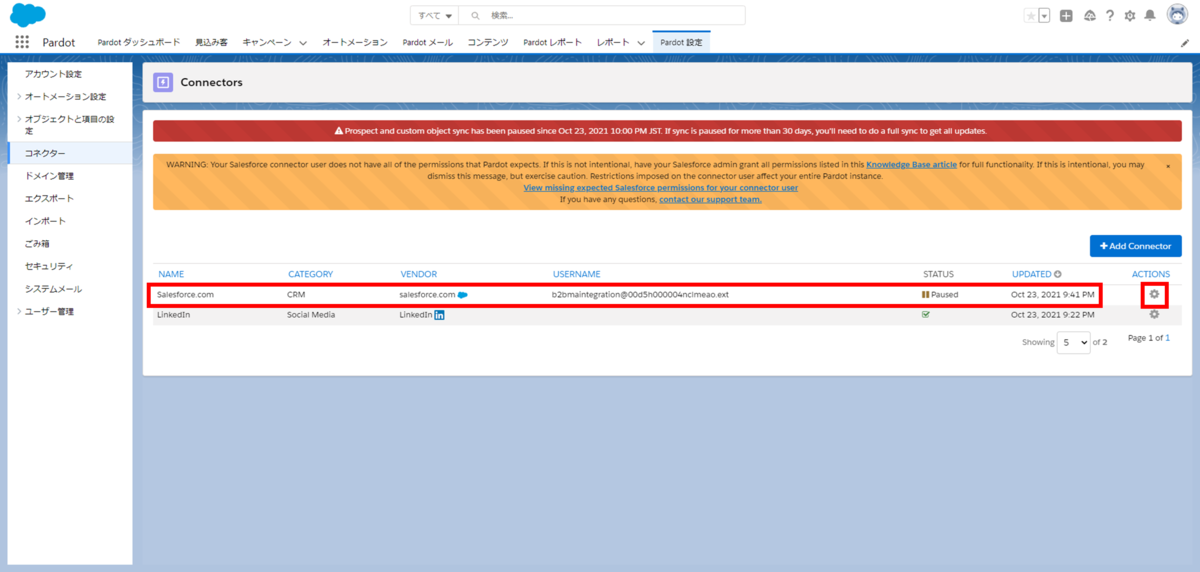This screenshot has height=572, width=1200.
Task: Go to page 1 link
Action: coord(1167,338)
